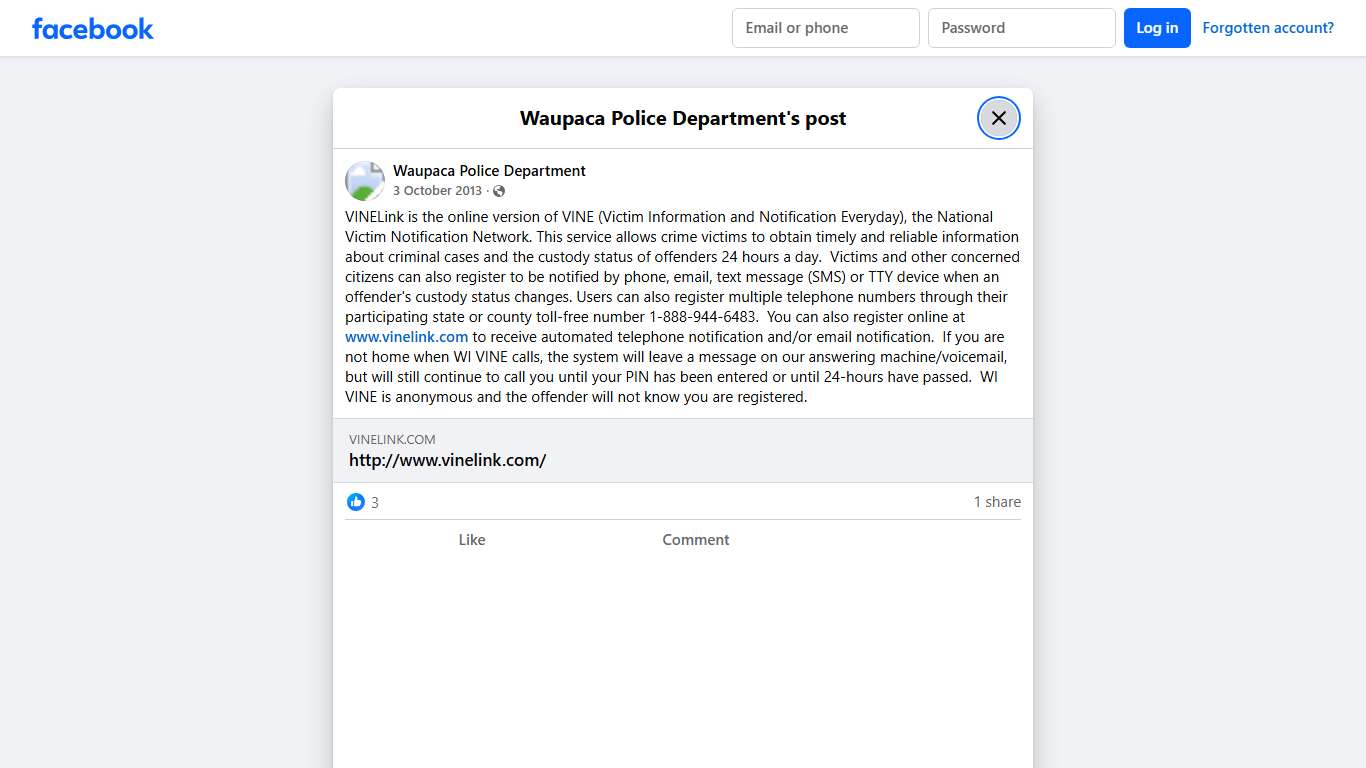1366x768 pixels.
Task: Open Waupaca Police Department's profile picture
Action: 364,180
